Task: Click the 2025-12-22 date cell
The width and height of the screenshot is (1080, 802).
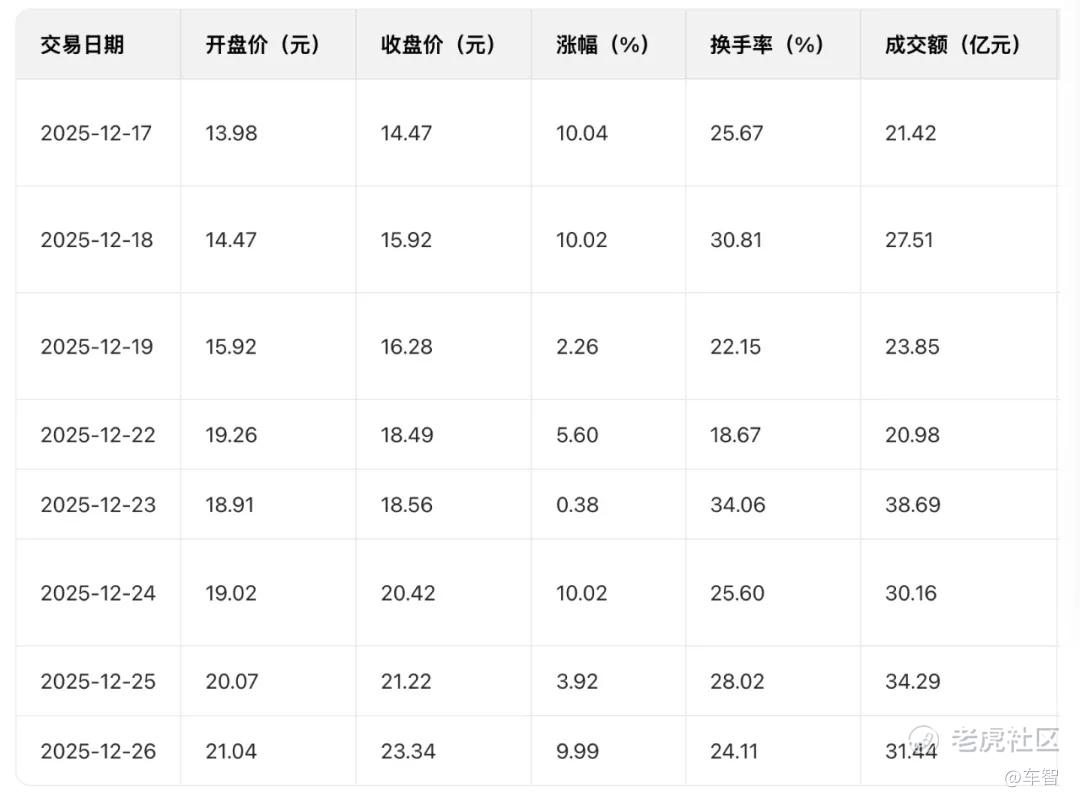Action: (x=98, y=435)
